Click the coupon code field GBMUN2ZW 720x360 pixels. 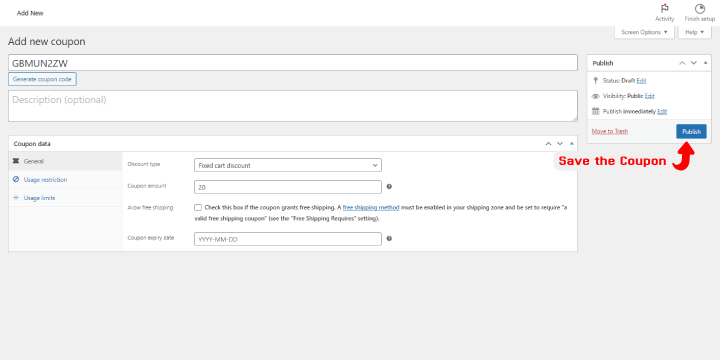[x=292, y=63]
